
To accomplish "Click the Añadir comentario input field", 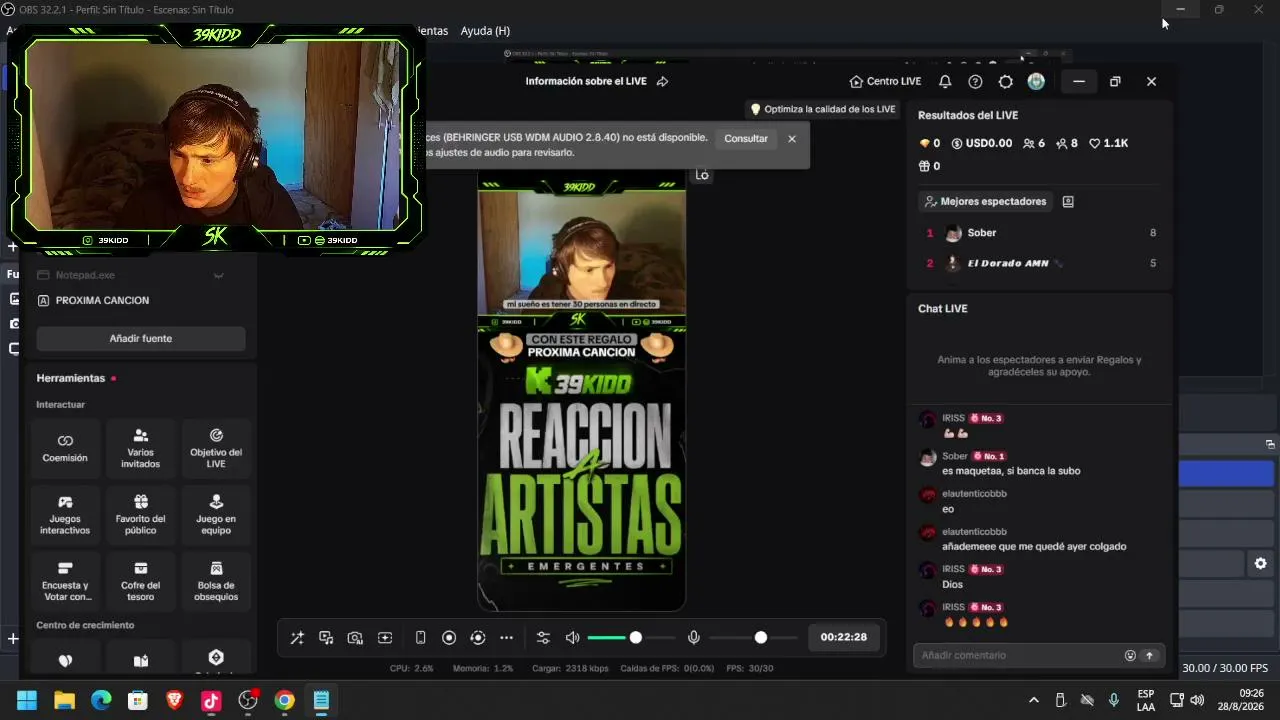I will tap(1018, 655).
